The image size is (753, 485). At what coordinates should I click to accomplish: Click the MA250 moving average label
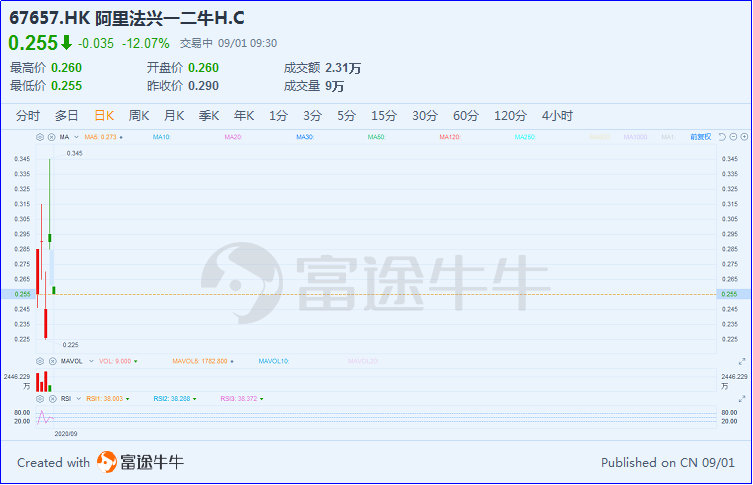525,137
